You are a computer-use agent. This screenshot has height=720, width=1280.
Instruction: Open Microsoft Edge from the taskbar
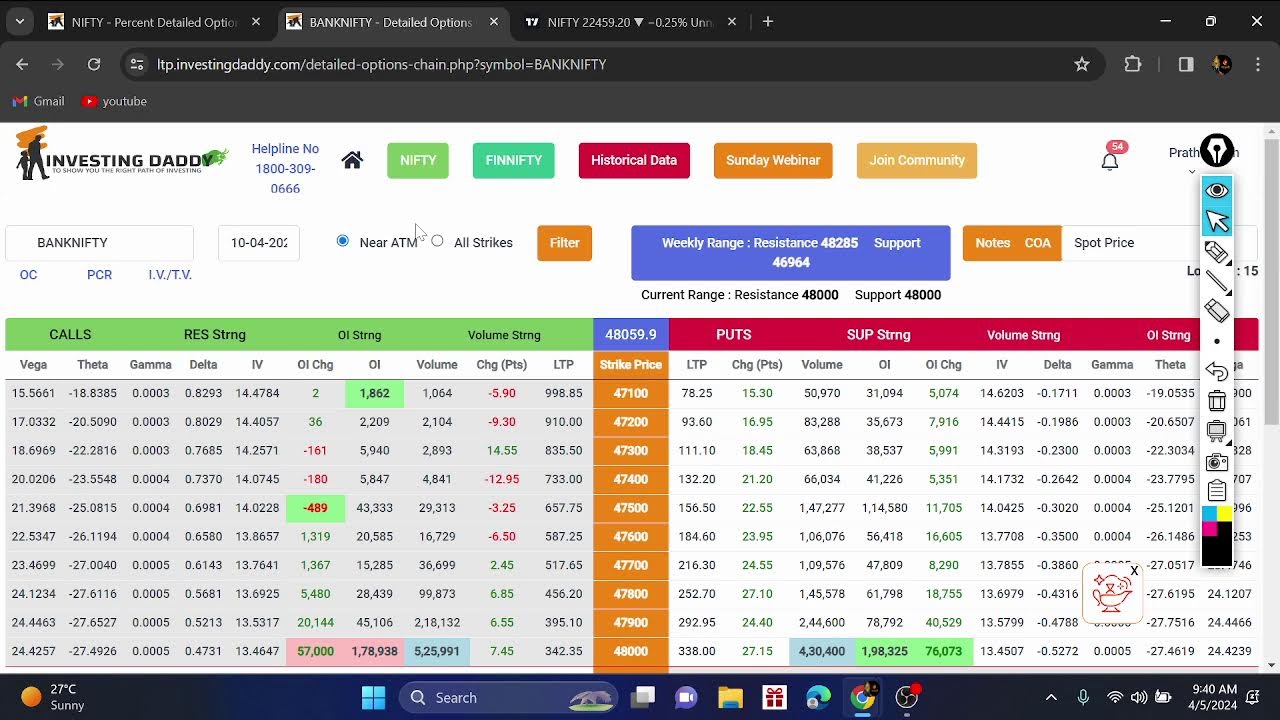click(x=818, y=697)
